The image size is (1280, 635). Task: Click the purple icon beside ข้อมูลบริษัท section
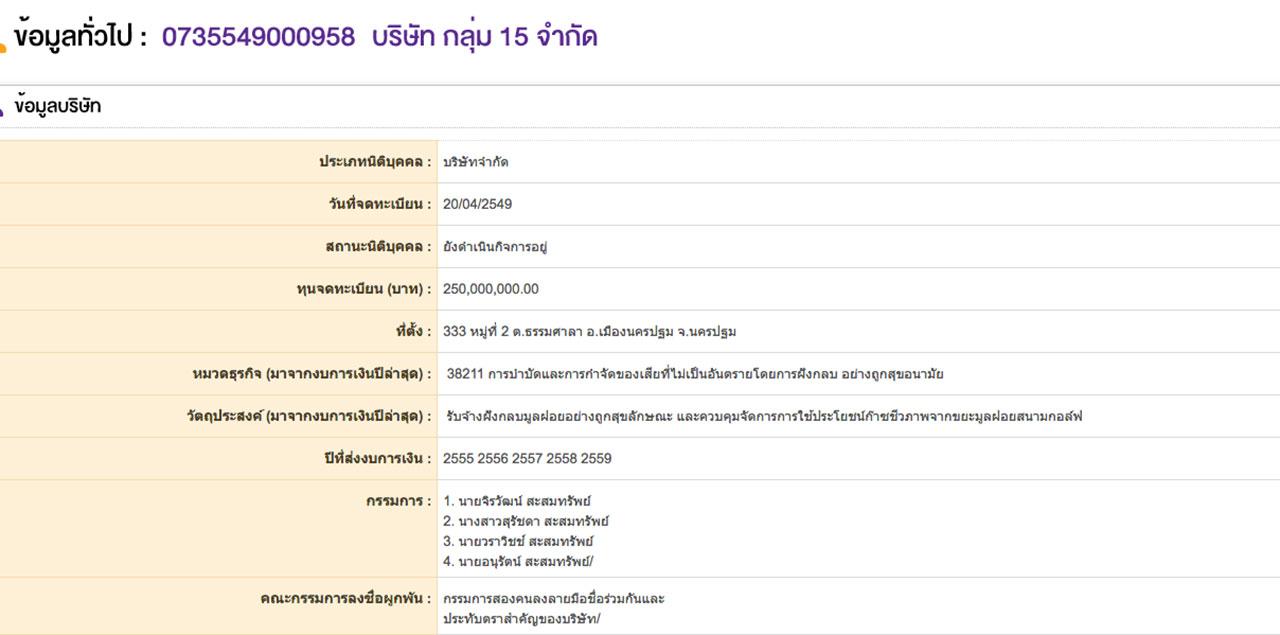[2, 109]
